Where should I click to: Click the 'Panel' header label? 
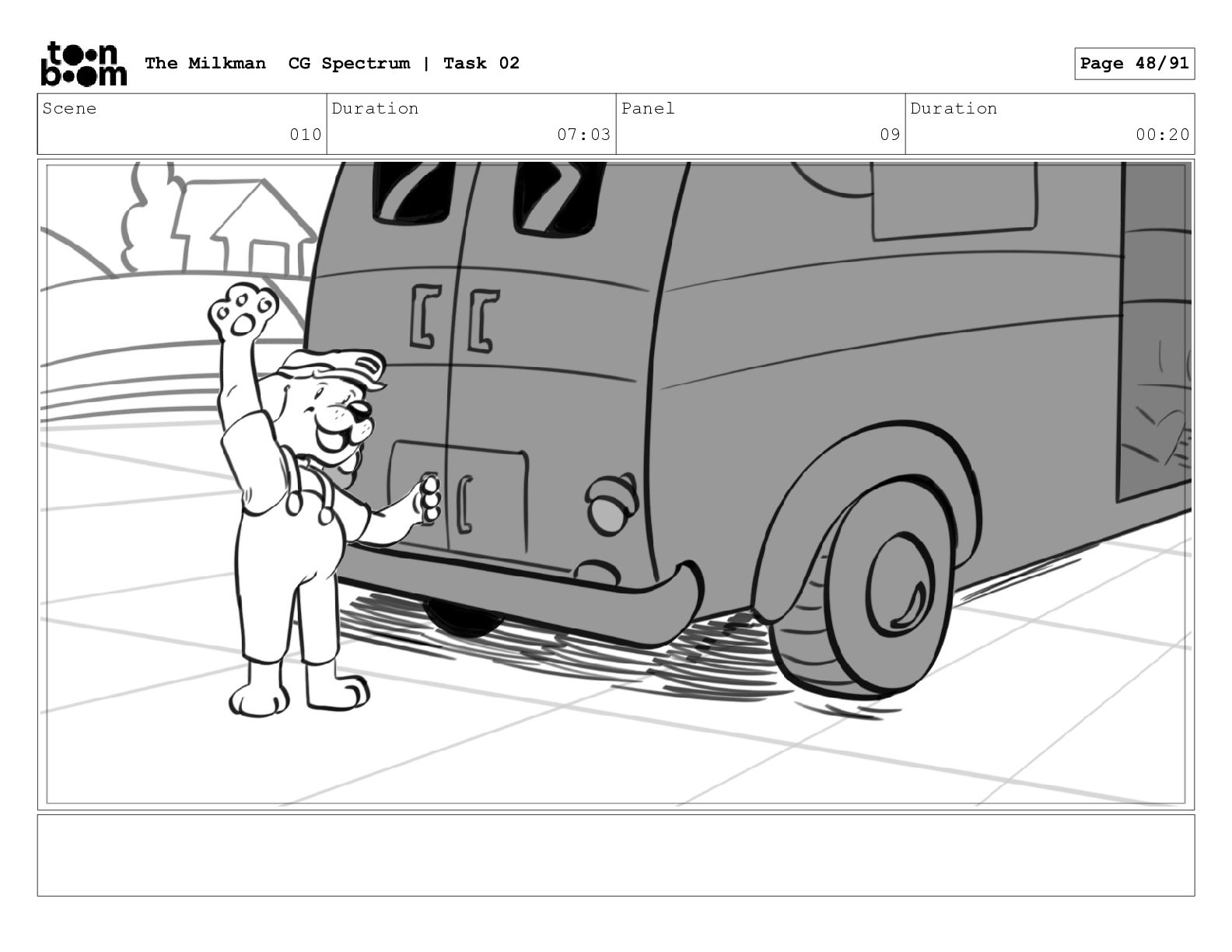tap(648, 108)
